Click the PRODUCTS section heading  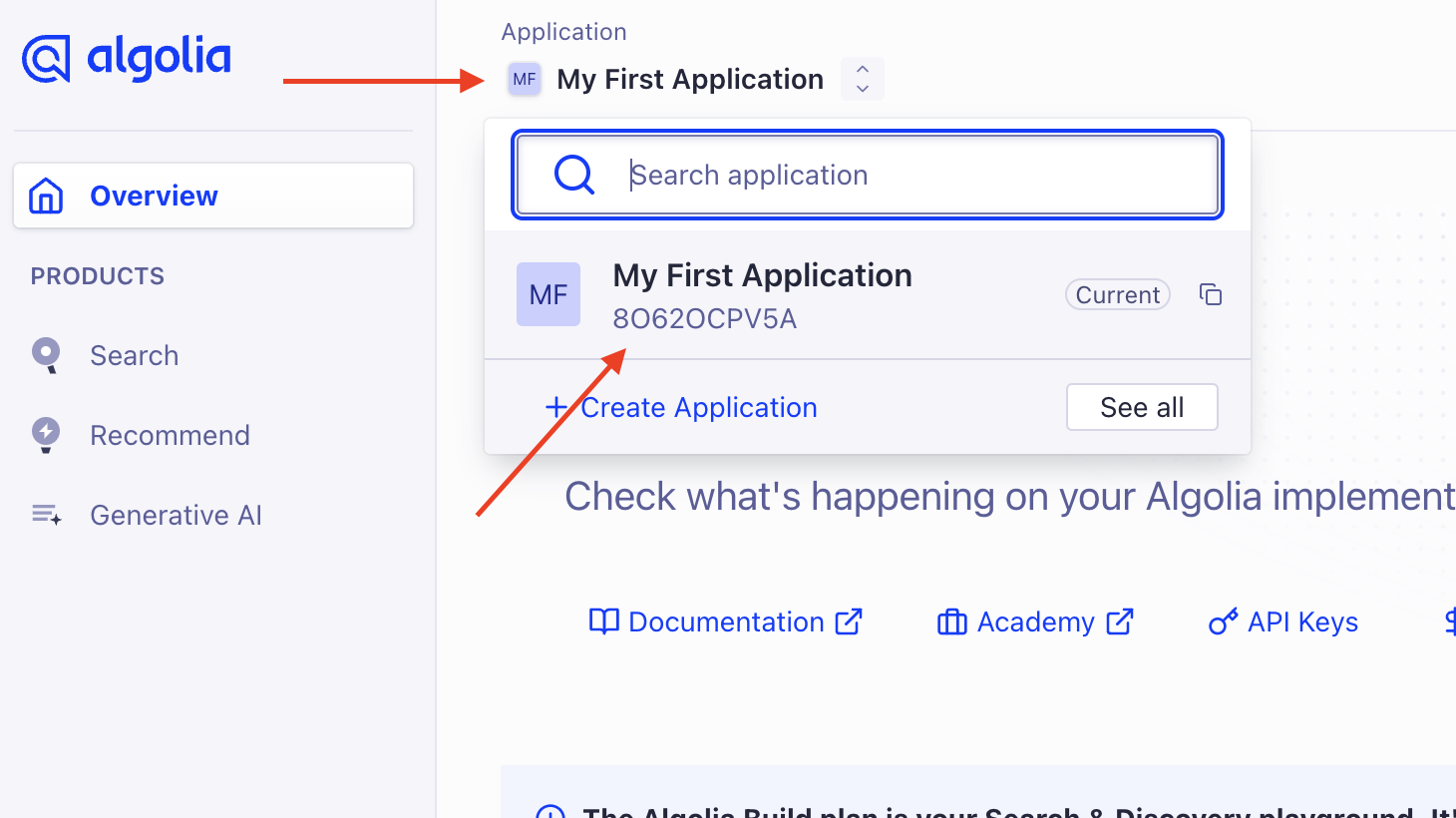[97, 276]
